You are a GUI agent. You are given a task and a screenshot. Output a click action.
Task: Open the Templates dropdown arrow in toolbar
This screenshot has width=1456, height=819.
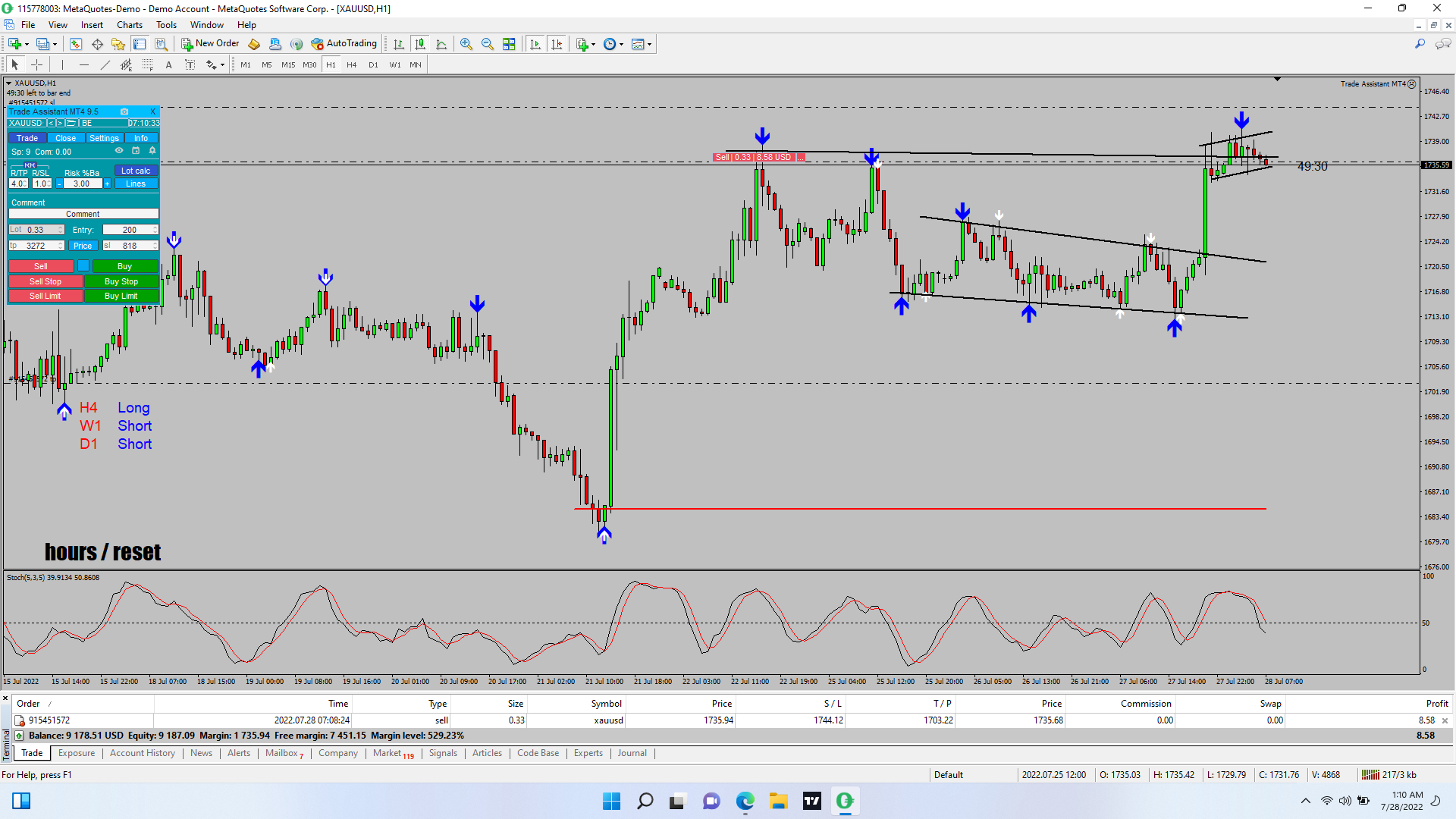click(650, 44)
